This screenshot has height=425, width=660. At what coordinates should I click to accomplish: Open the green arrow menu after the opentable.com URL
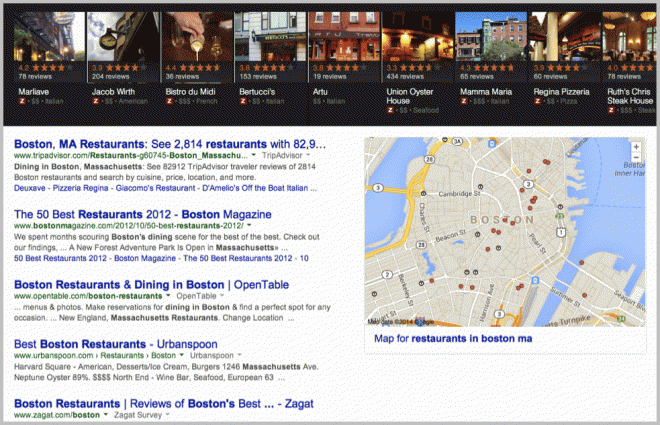pyautogui.click(x=168, y=296)
